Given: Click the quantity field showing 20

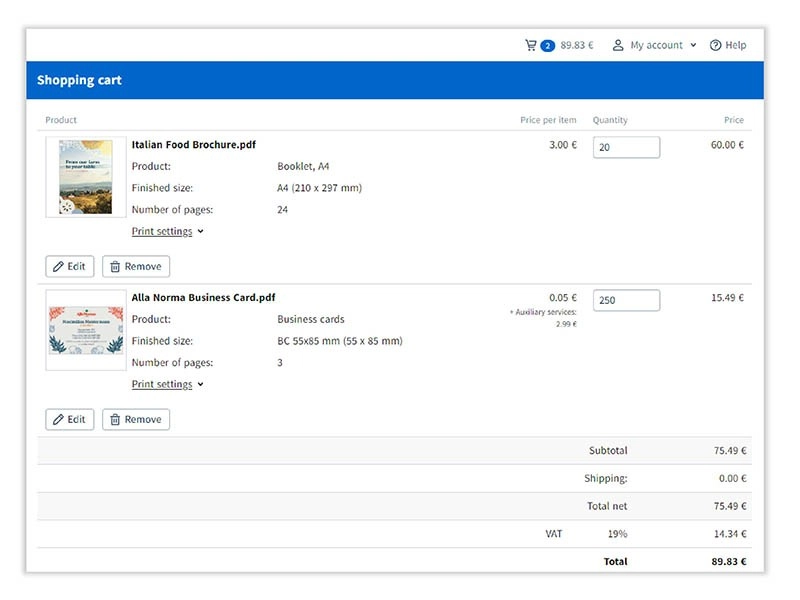Looking at the screenshot, I should [x=626, y=148].
